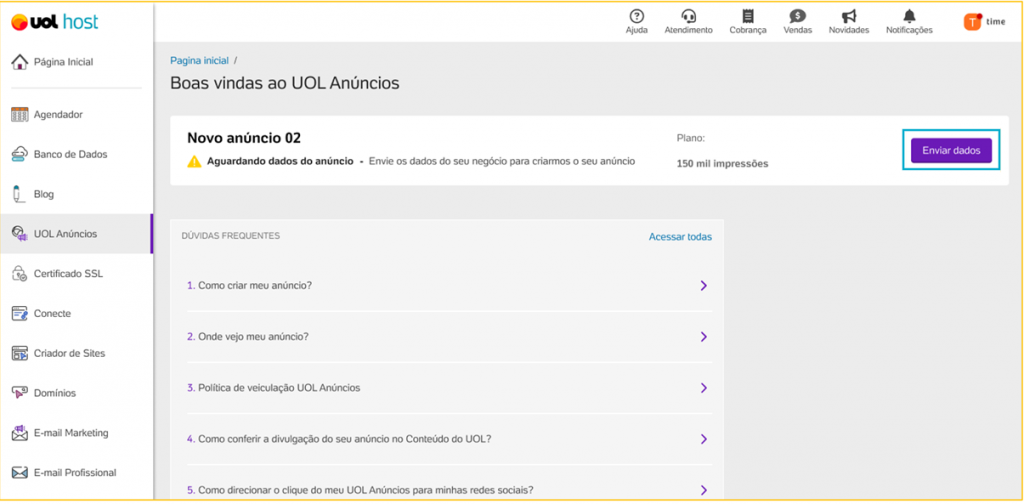Open E-mail Profissional menu label
Screen dimensions: 1024x504
tap(75, 473)
